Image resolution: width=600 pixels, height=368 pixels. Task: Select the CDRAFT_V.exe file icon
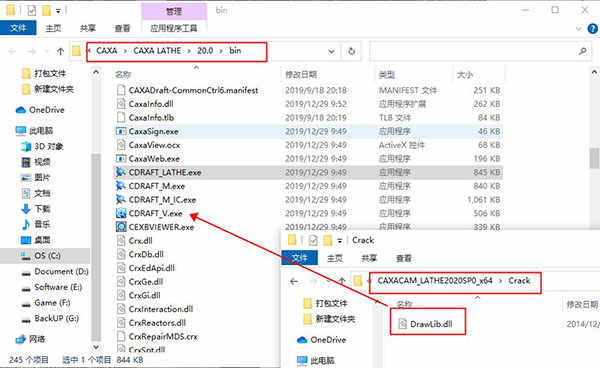click(x=121, y=213)
